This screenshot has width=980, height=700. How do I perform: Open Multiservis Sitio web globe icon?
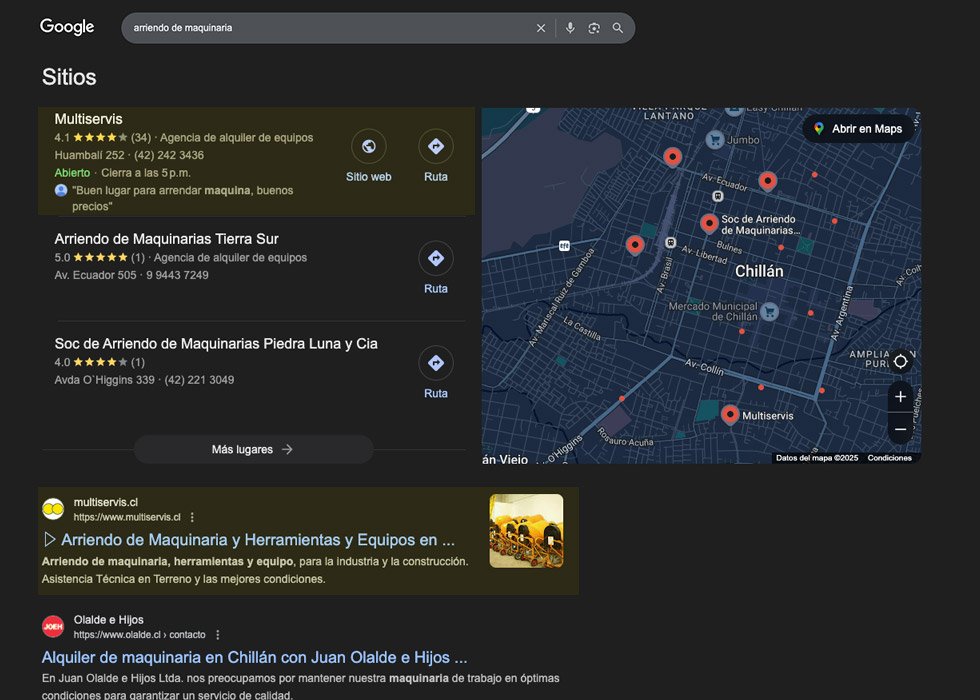(x=368, y=147)
